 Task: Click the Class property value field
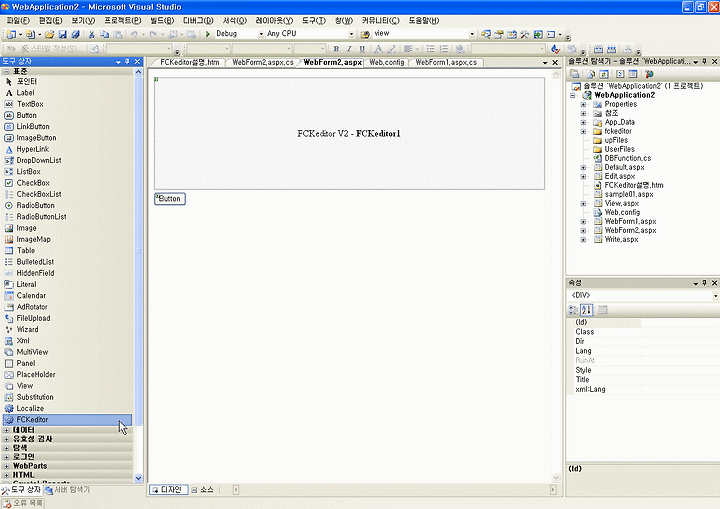[x=680, y=332]
